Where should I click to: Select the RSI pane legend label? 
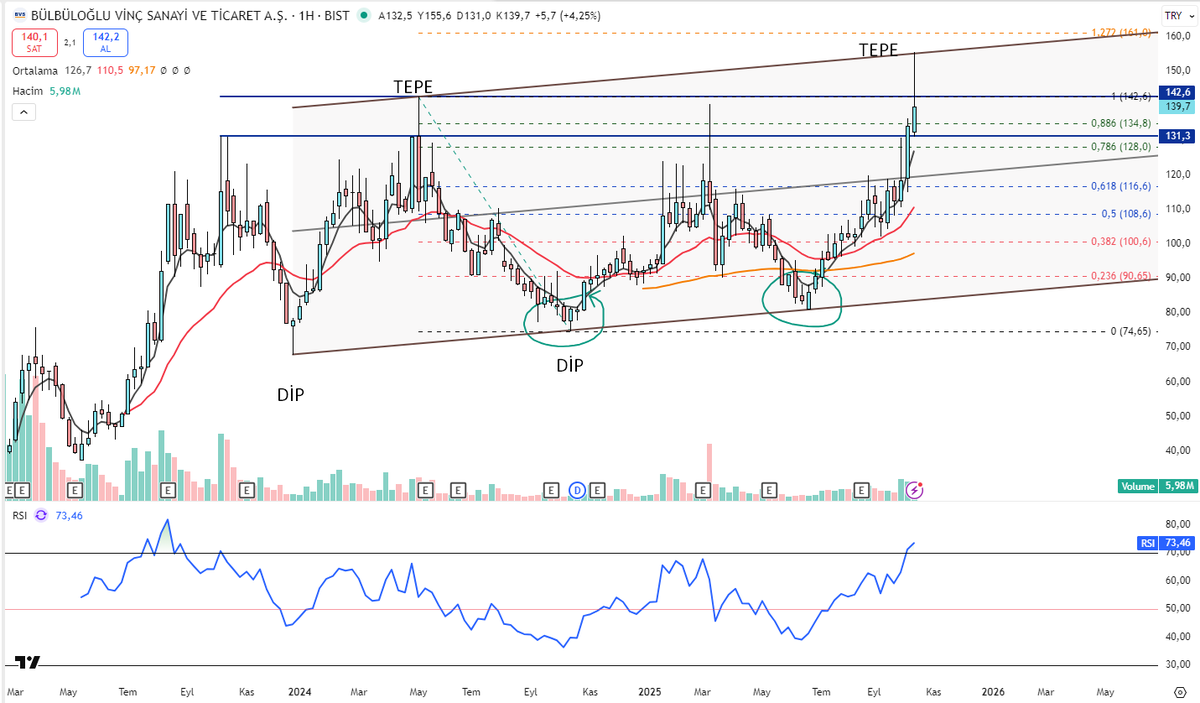point(18,515)
